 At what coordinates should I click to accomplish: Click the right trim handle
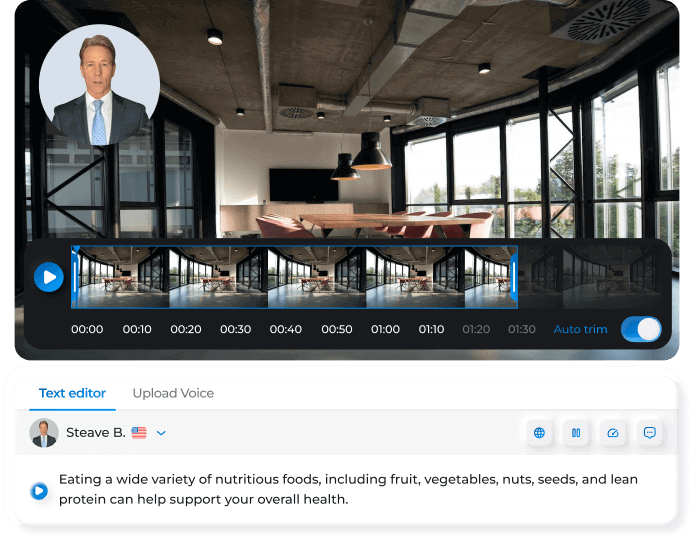pyautogui.click(x=514, y=277)
